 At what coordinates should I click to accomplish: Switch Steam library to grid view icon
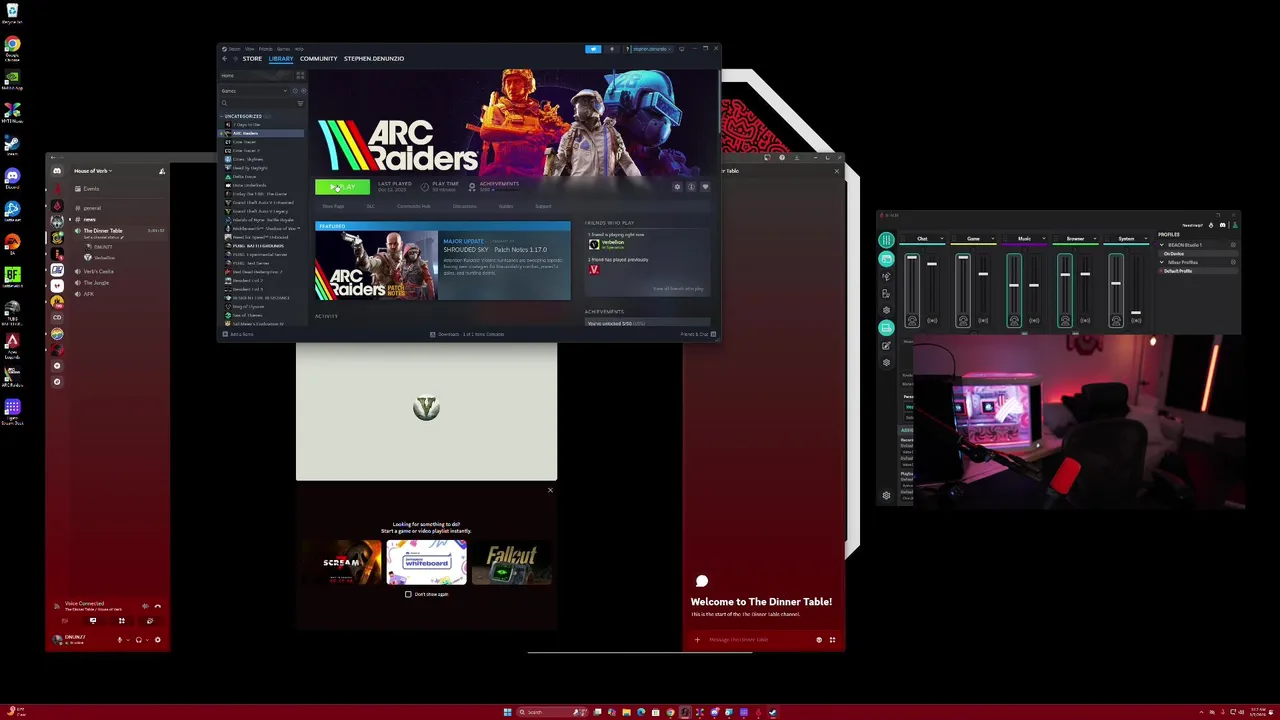coord(300,75)
